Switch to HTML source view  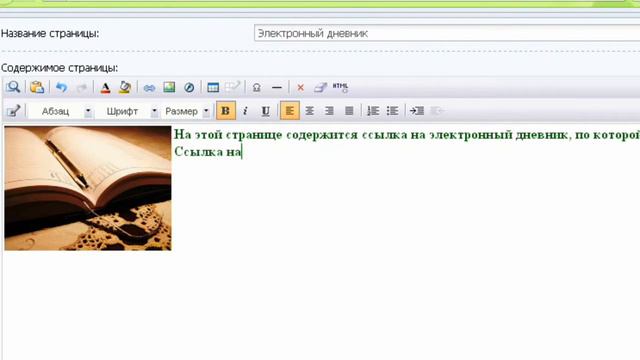point(340,87)
